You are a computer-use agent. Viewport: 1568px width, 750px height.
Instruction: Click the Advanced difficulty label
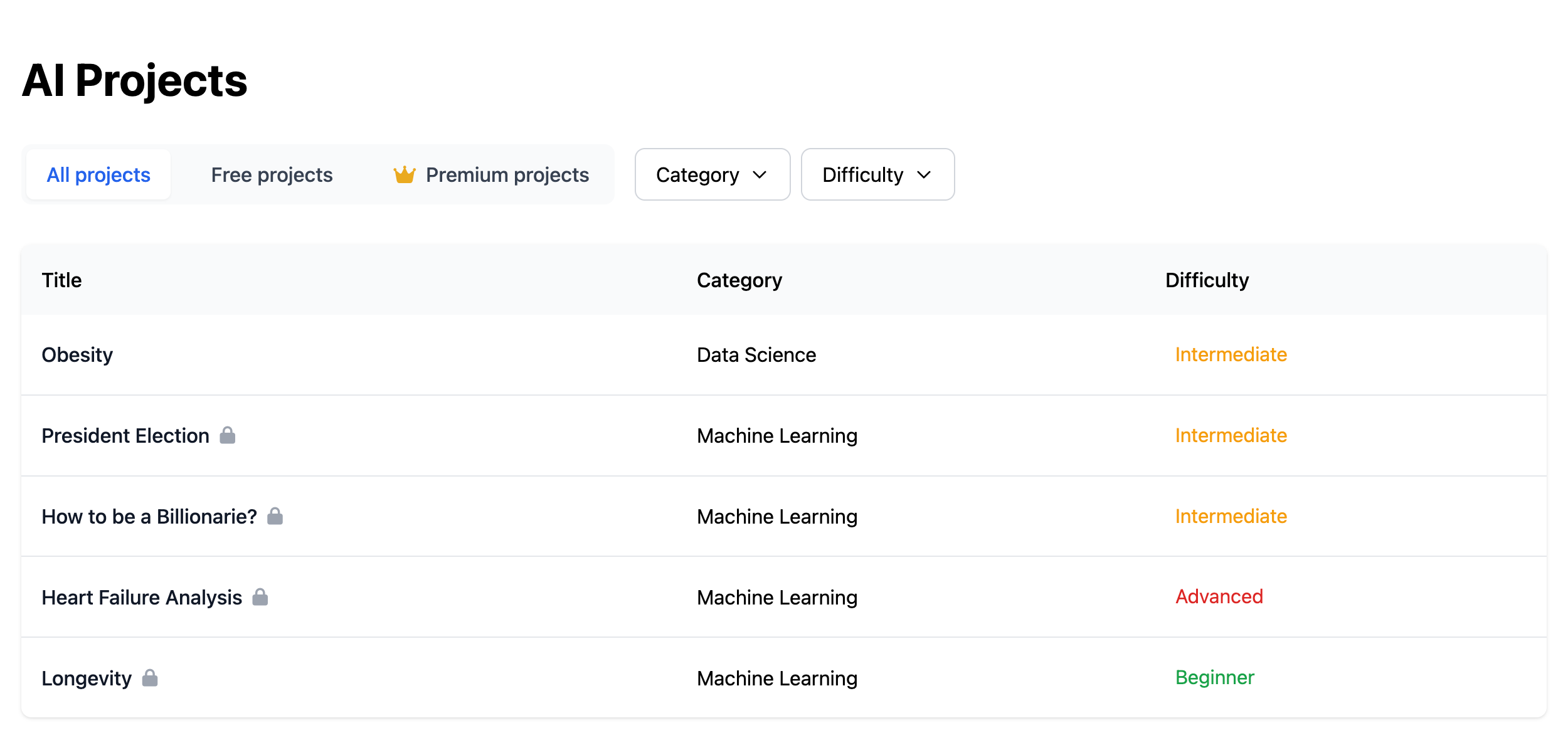pos(1219,596)
